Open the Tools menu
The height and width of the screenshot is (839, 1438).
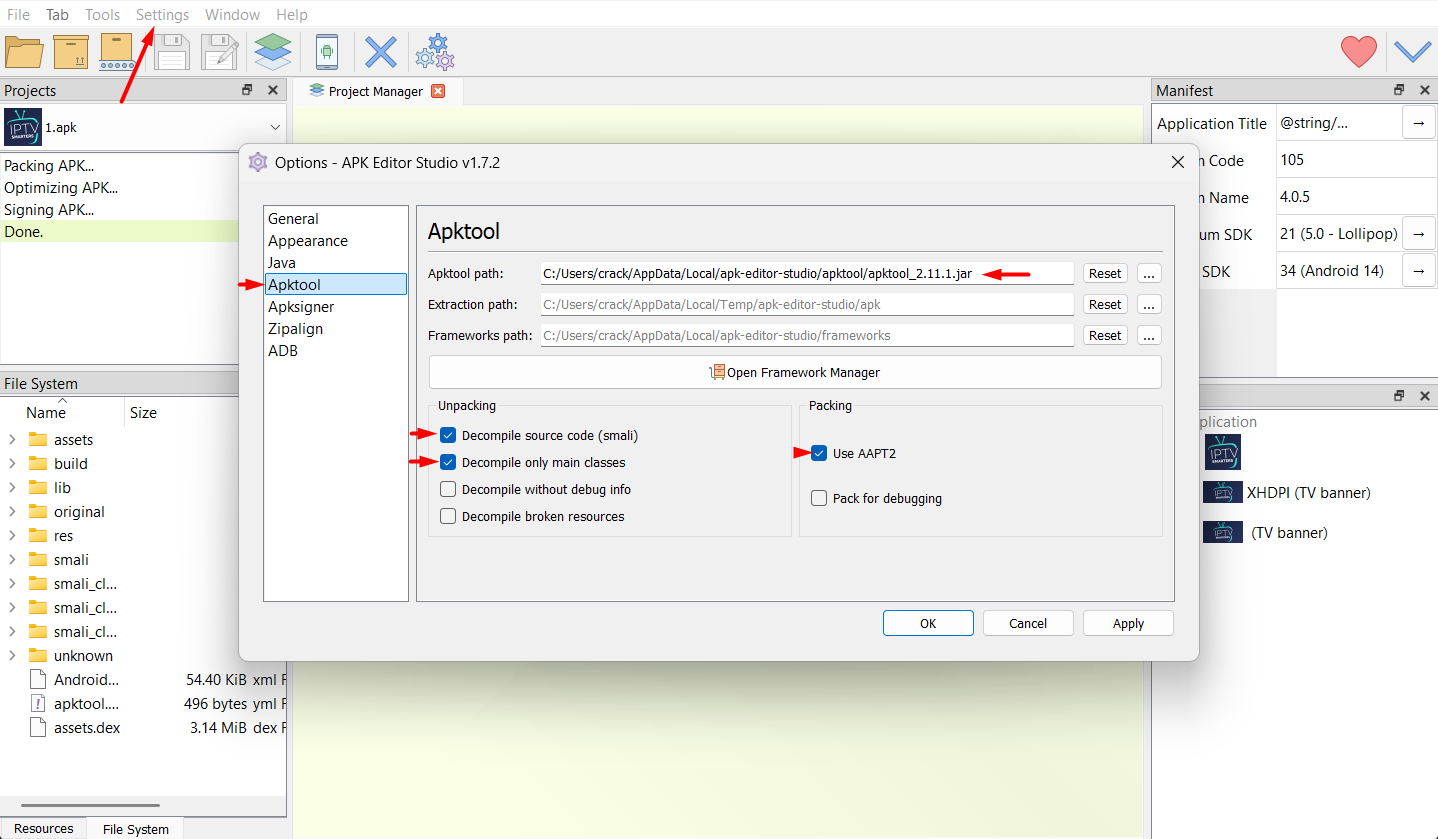click(102, 14)
